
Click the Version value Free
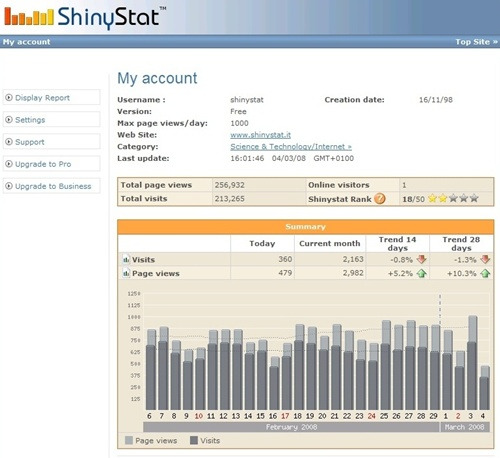(238, 111)
